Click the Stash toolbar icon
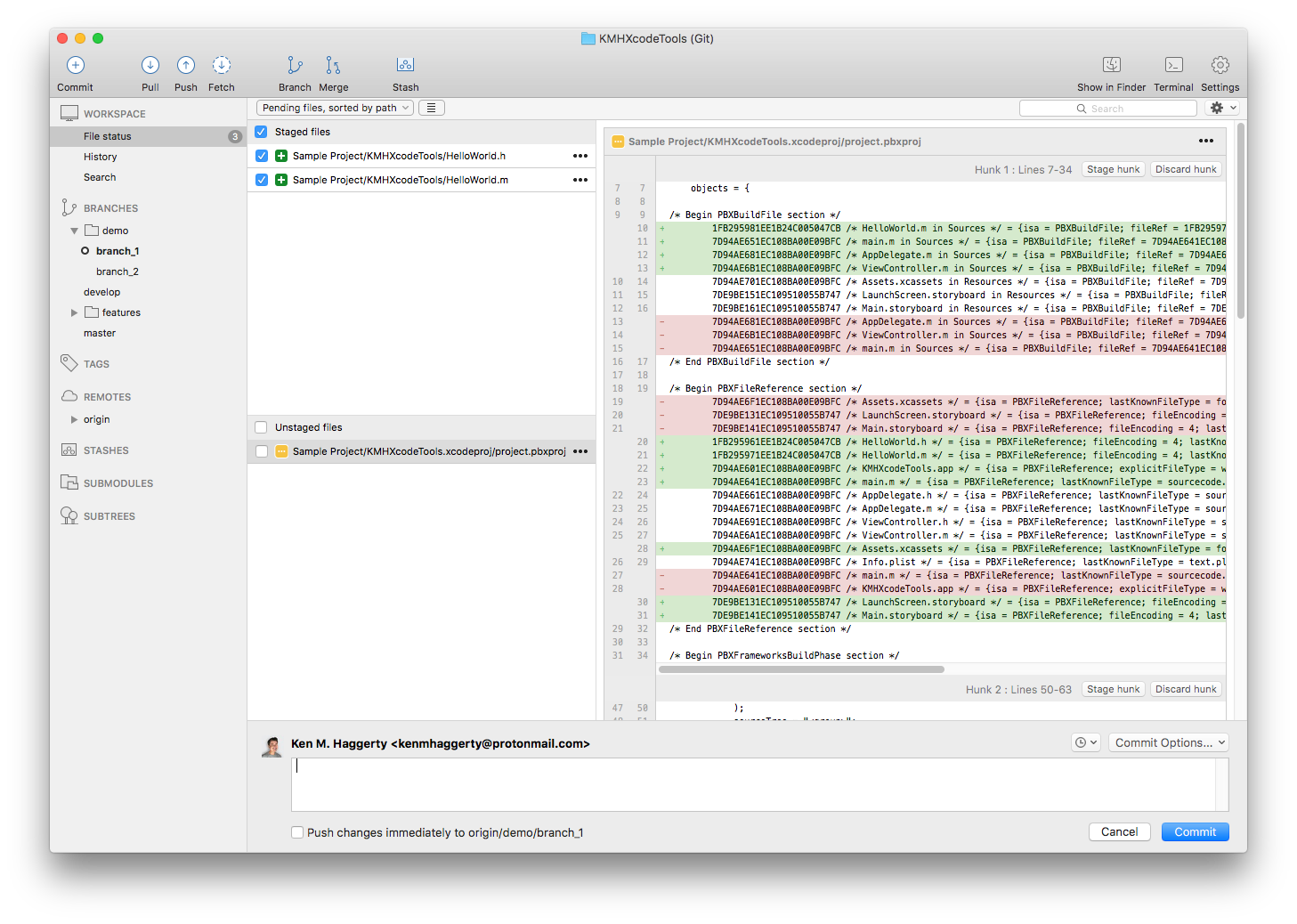Image resolution: width=1297 pixels, height=924 pixels. (405, 65)
